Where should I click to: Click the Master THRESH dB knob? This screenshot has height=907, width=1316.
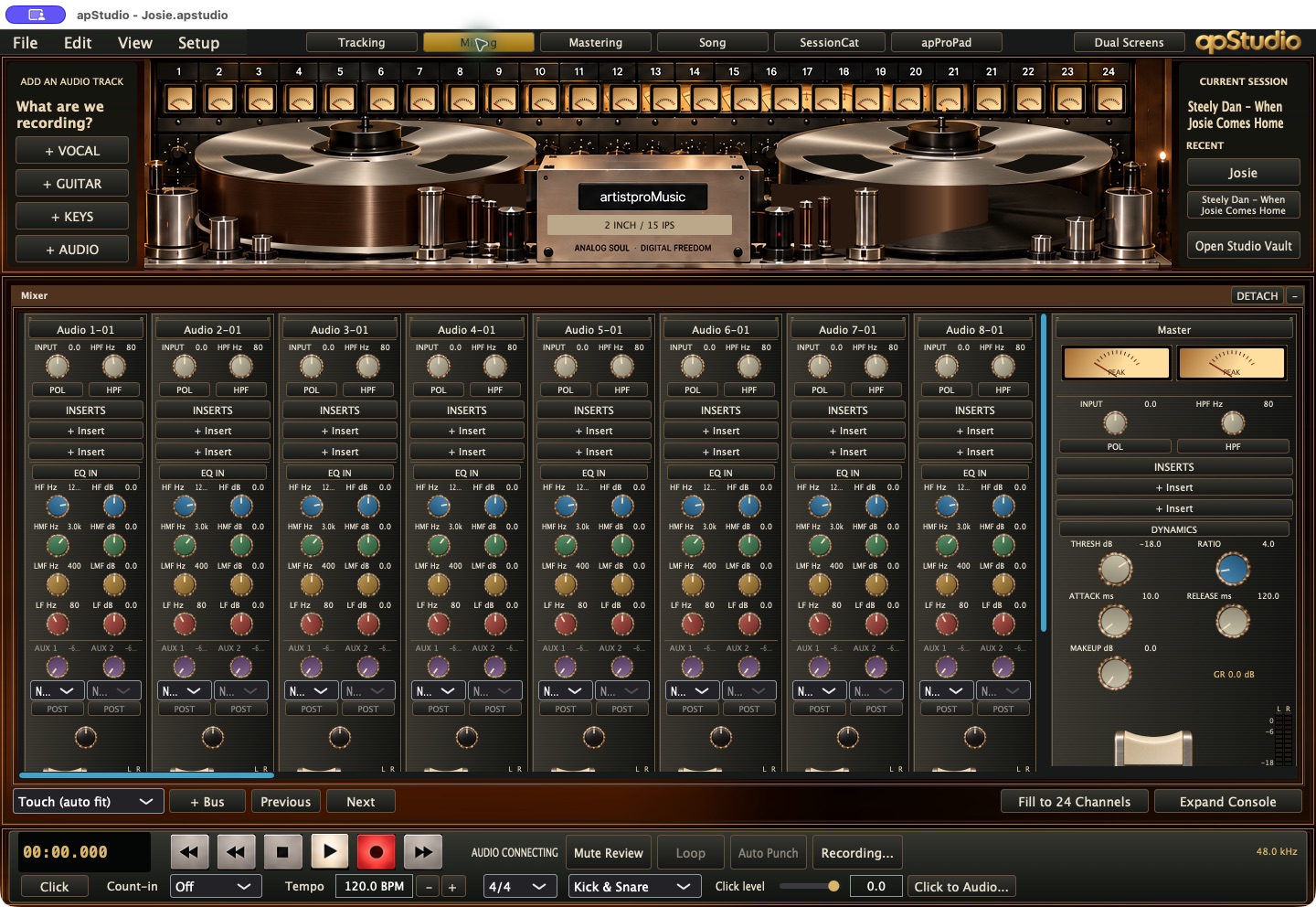tap(1114, 570)
